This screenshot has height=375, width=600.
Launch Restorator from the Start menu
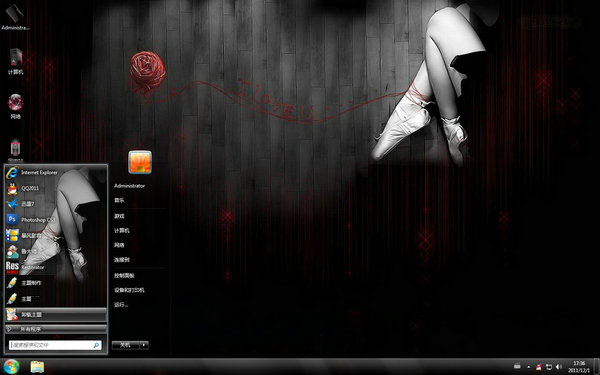[x=55, y=267]
